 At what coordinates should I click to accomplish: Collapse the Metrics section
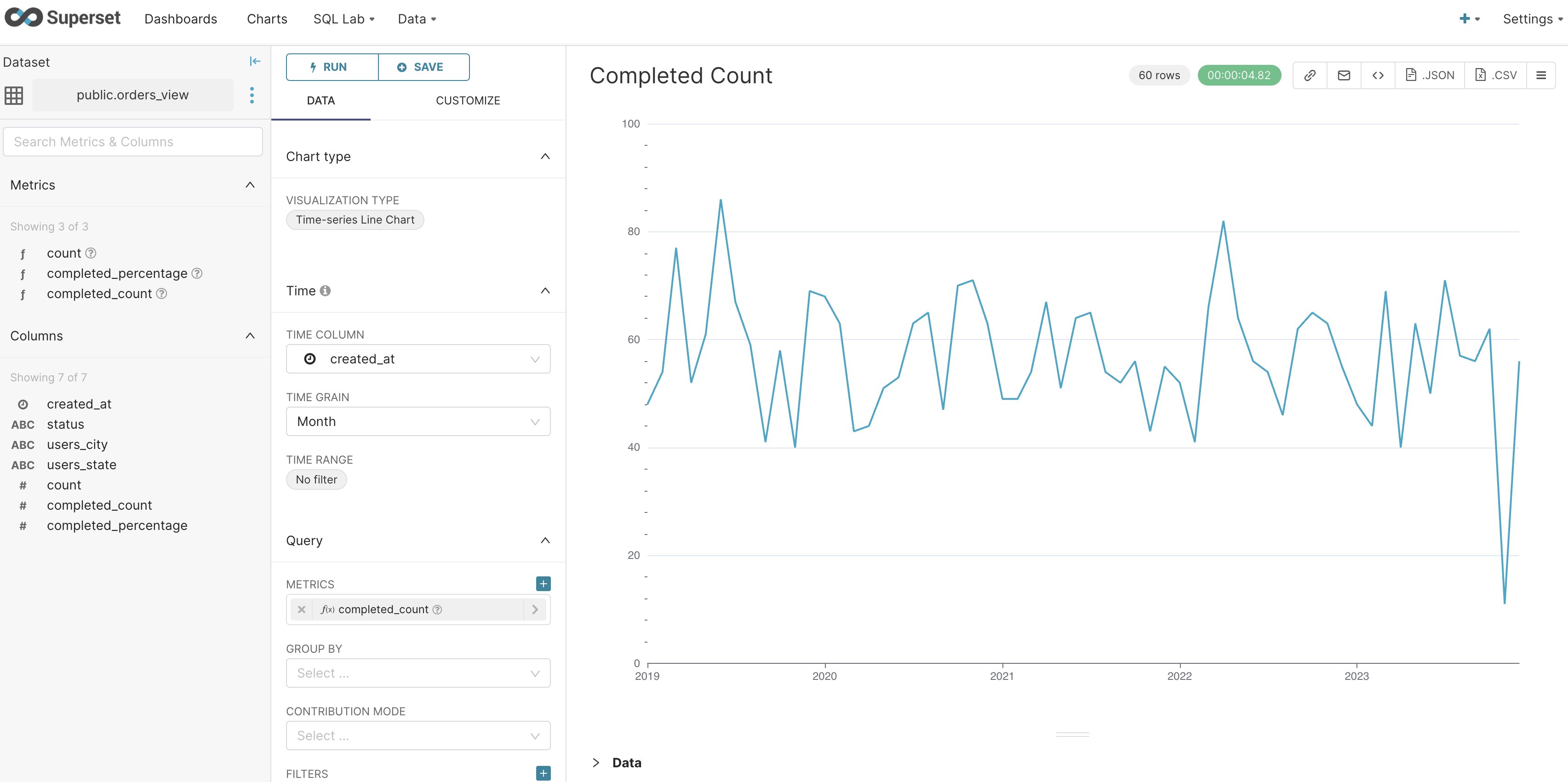250,184
